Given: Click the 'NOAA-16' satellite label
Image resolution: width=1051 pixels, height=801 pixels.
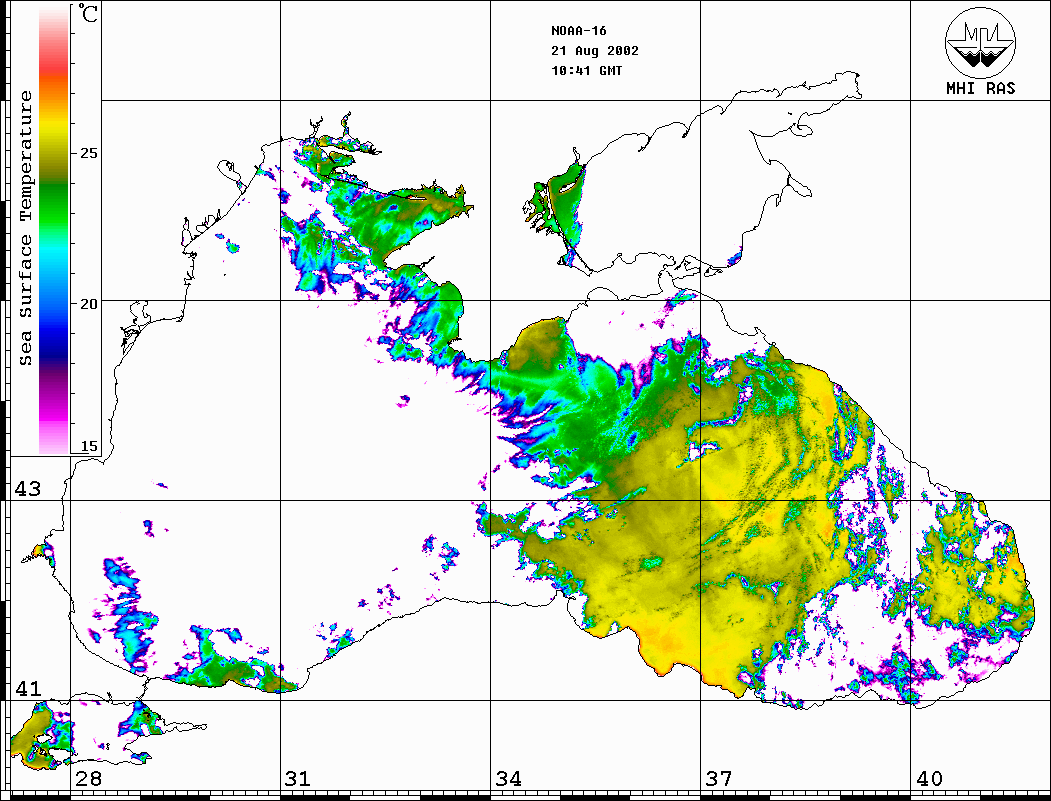Looking at the screenshot, I should [578, 31].
